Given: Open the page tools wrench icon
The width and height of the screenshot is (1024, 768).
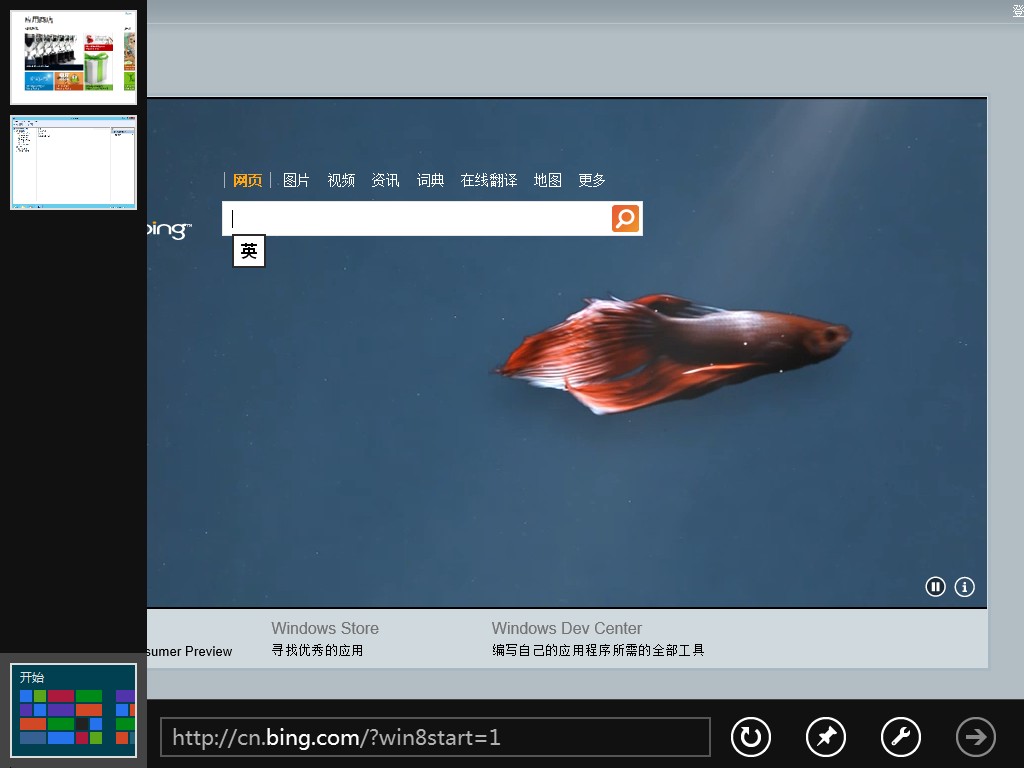Looking at the screenshot, I should [x=901, y=737].
